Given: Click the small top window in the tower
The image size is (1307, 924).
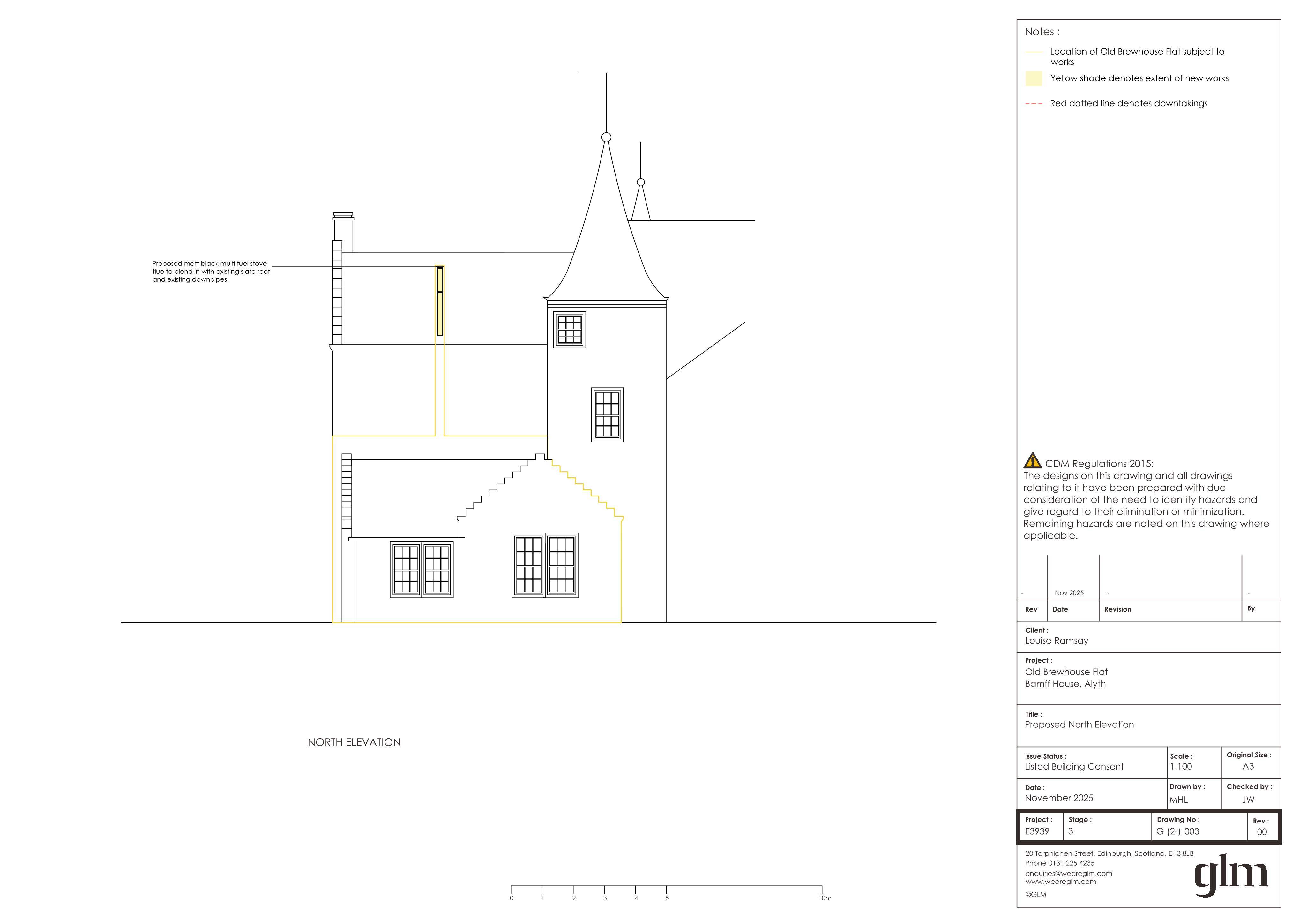Looking at the screenshot, I should tap(569, 329).
